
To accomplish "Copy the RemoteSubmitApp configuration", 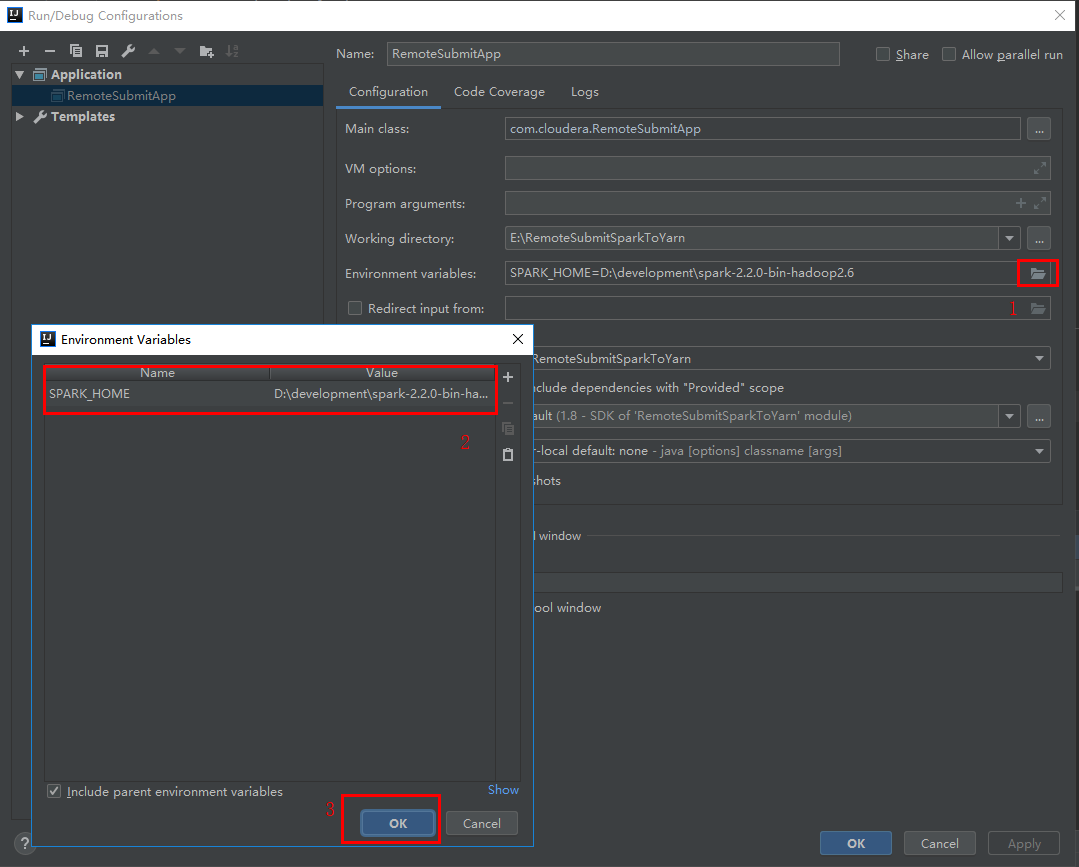I will [x=75, y=50].
